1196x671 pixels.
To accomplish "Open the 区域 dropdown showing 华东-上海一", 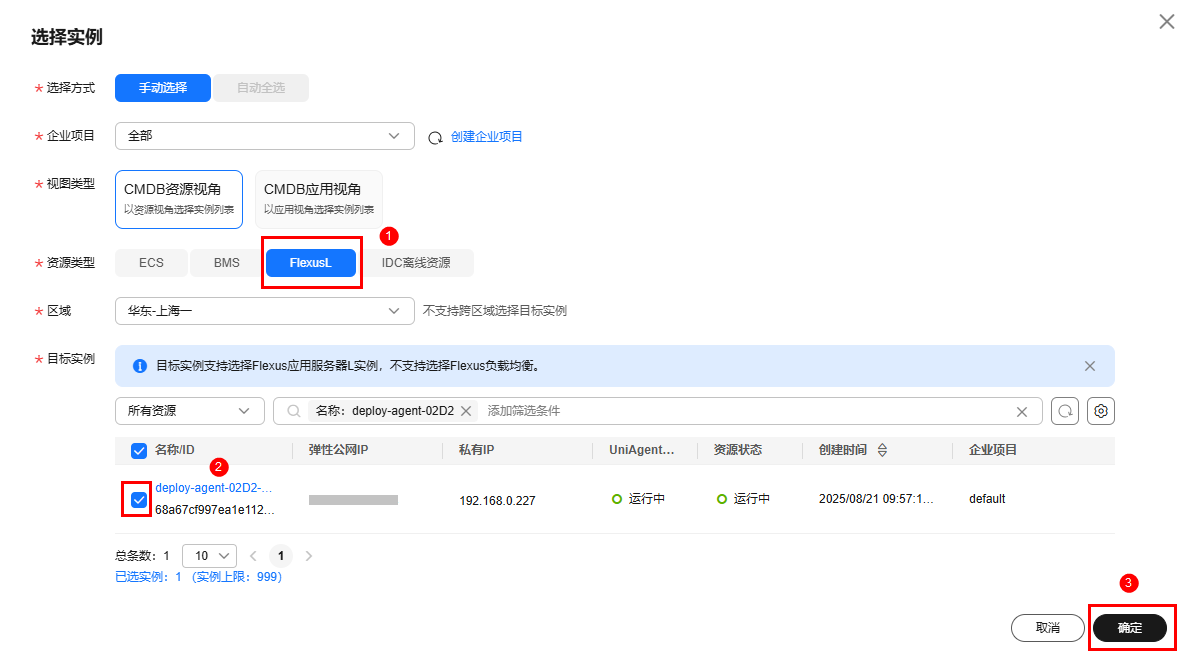I will [x=265, y=311].
